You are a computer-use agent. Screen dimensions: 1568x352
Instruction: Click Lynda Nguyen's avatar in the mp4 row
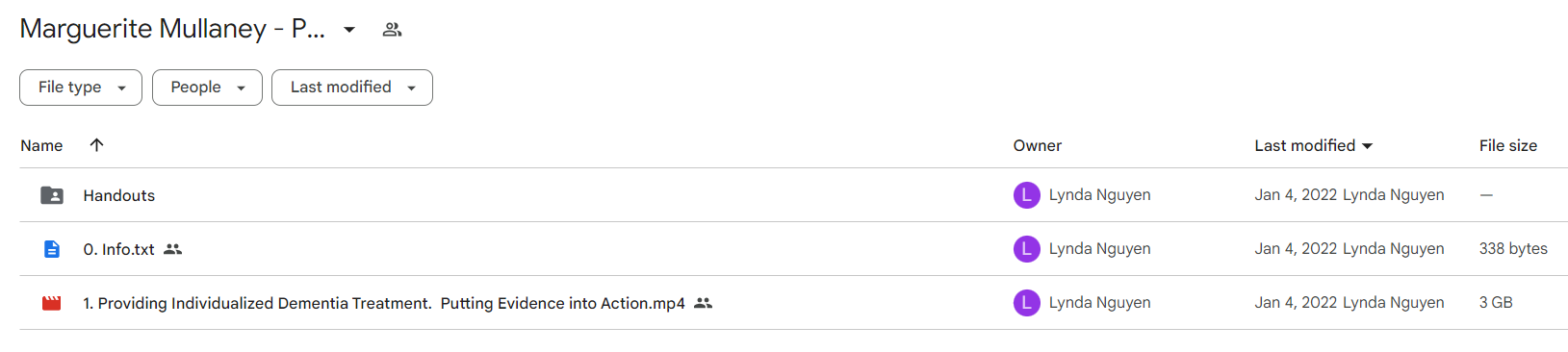[x=1027, y=303]
